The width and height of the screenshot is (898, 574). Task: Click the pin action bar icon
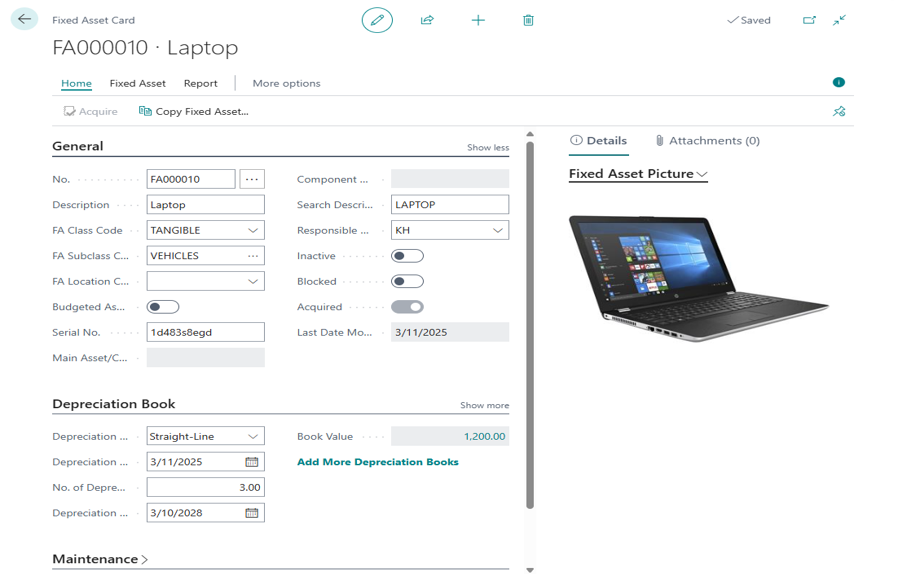pyautogui.click(x=839, y=111)
